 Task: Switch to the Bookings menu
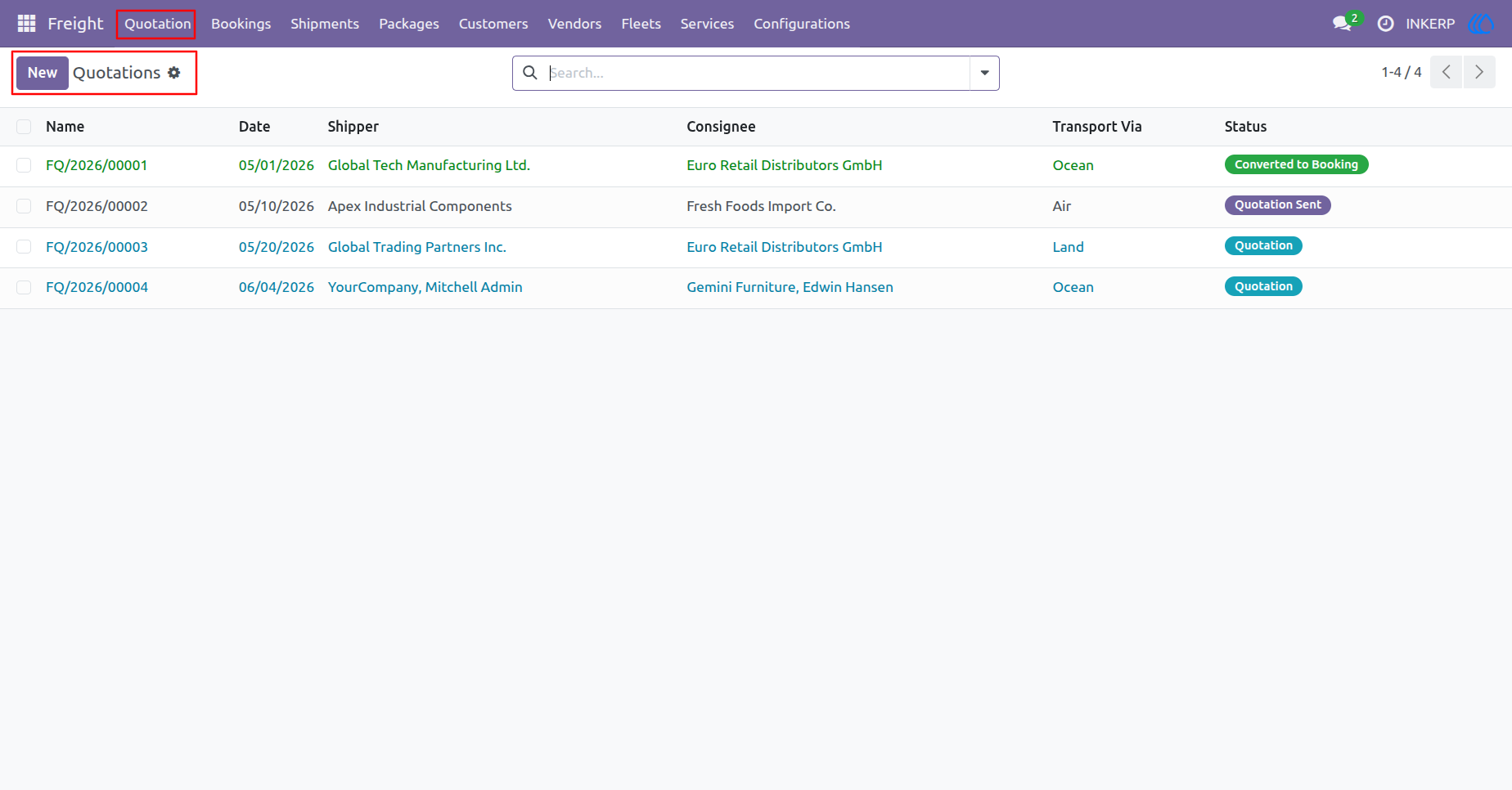[x=241, y=24]
